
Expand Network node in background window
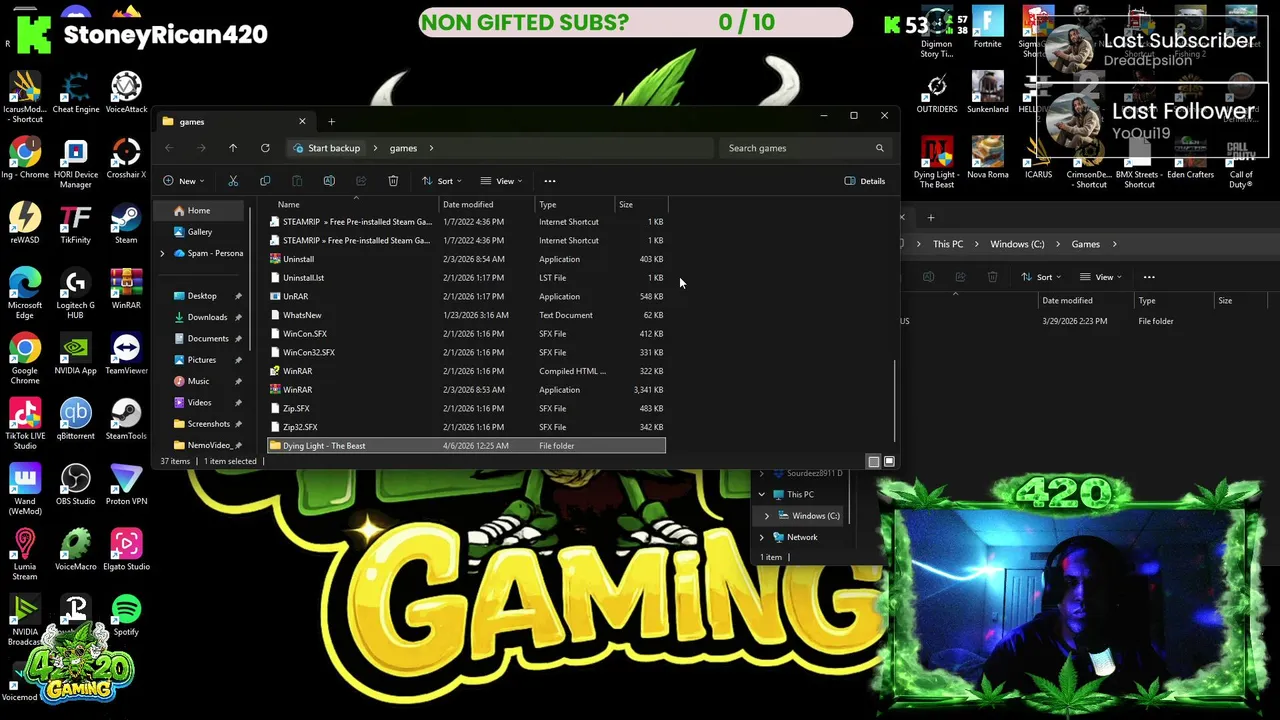click(x=762, y=537)
